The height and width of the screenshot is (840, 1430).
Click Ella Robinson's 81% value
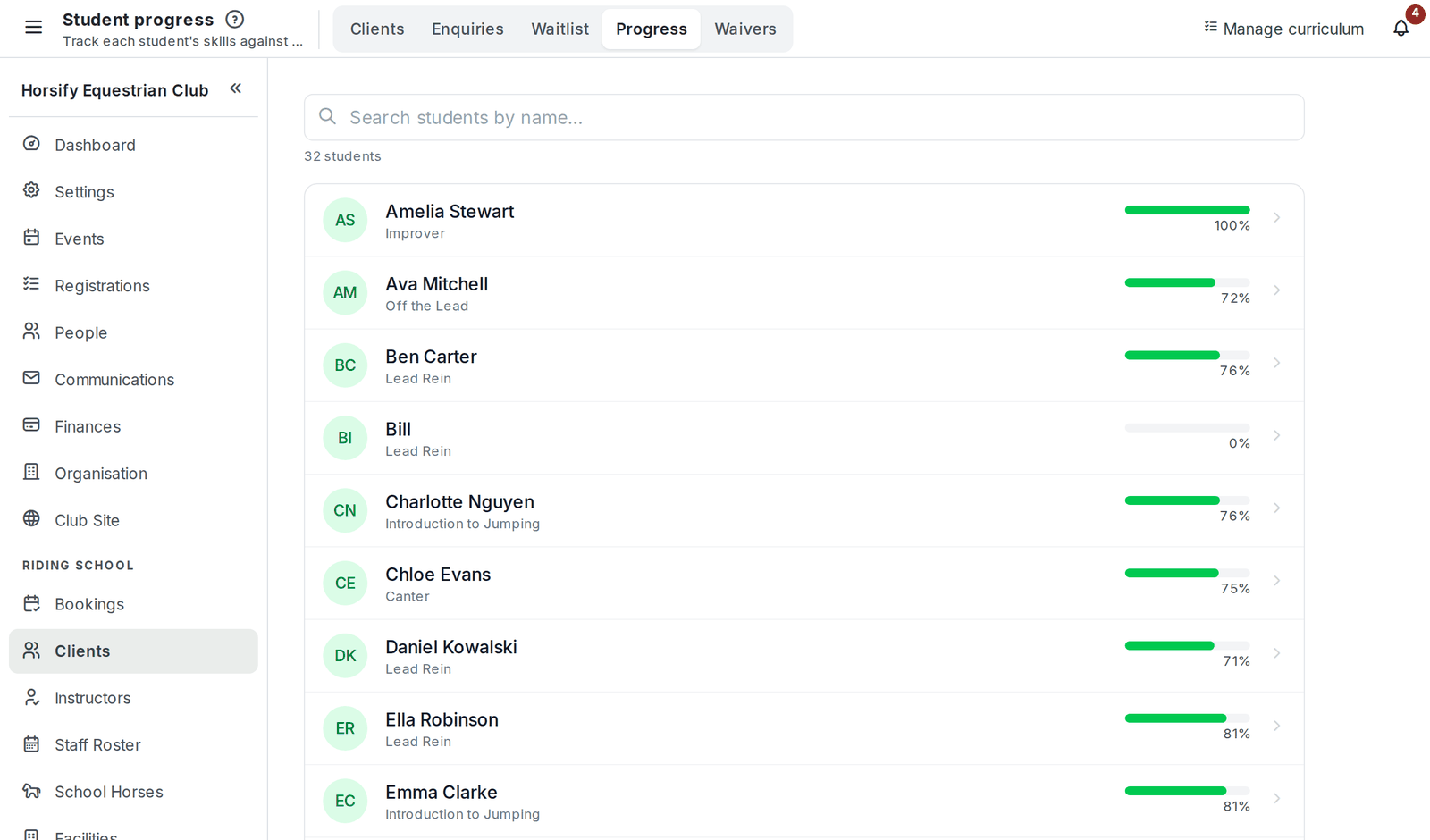pos(1237,734)
